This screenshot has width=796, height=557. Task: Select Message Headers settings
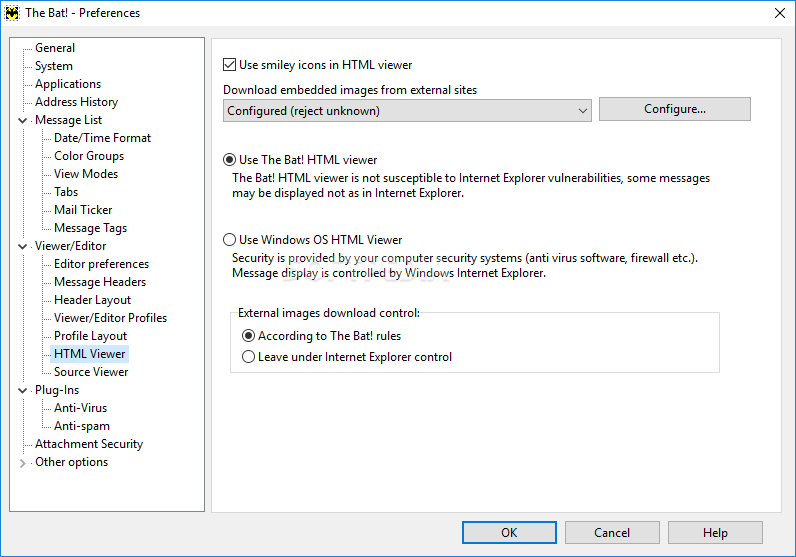pos(100,282)
